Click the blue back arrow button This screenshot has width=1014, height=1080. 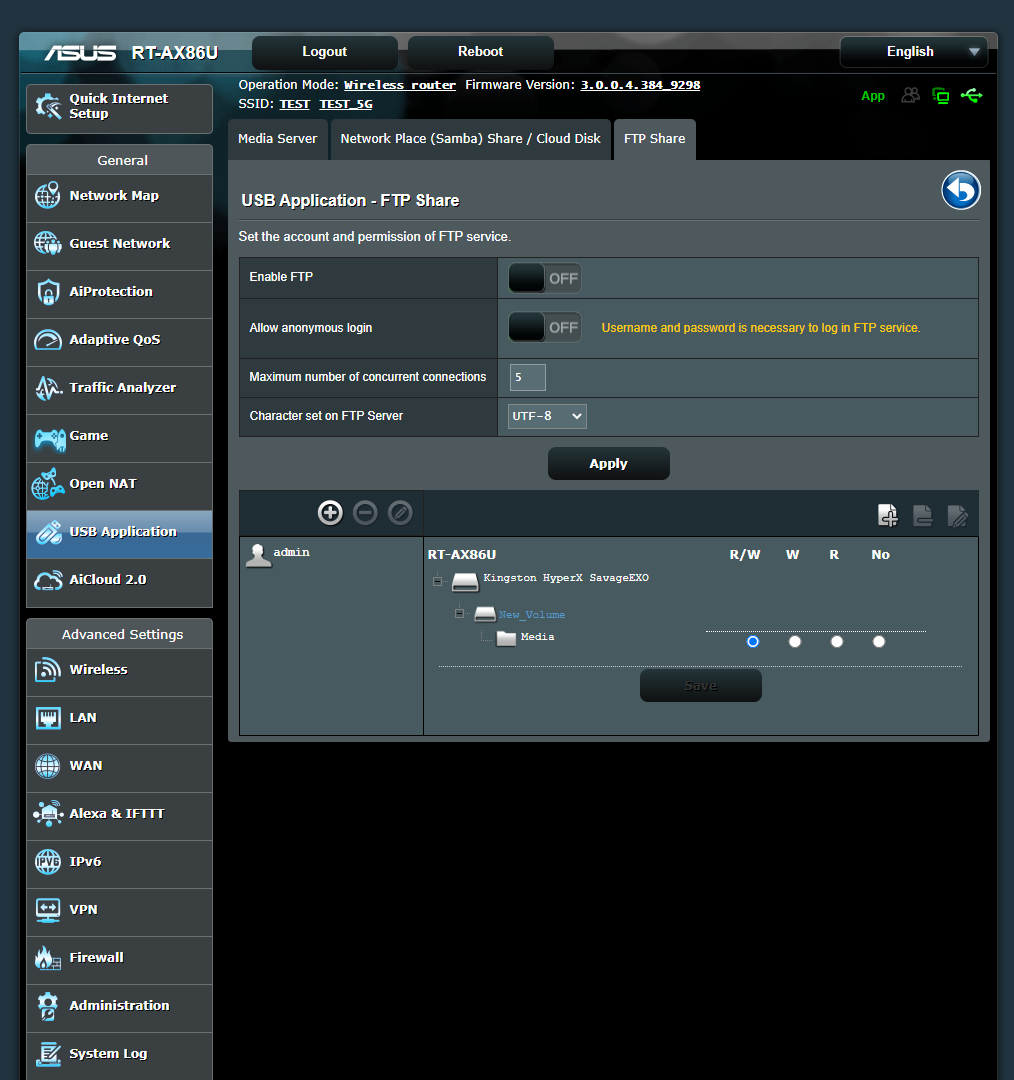960,190
